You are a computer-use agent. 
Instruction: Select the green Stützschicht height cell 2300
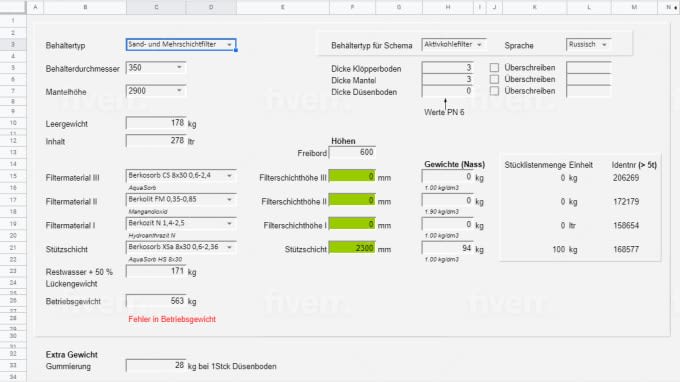point(352,248)
